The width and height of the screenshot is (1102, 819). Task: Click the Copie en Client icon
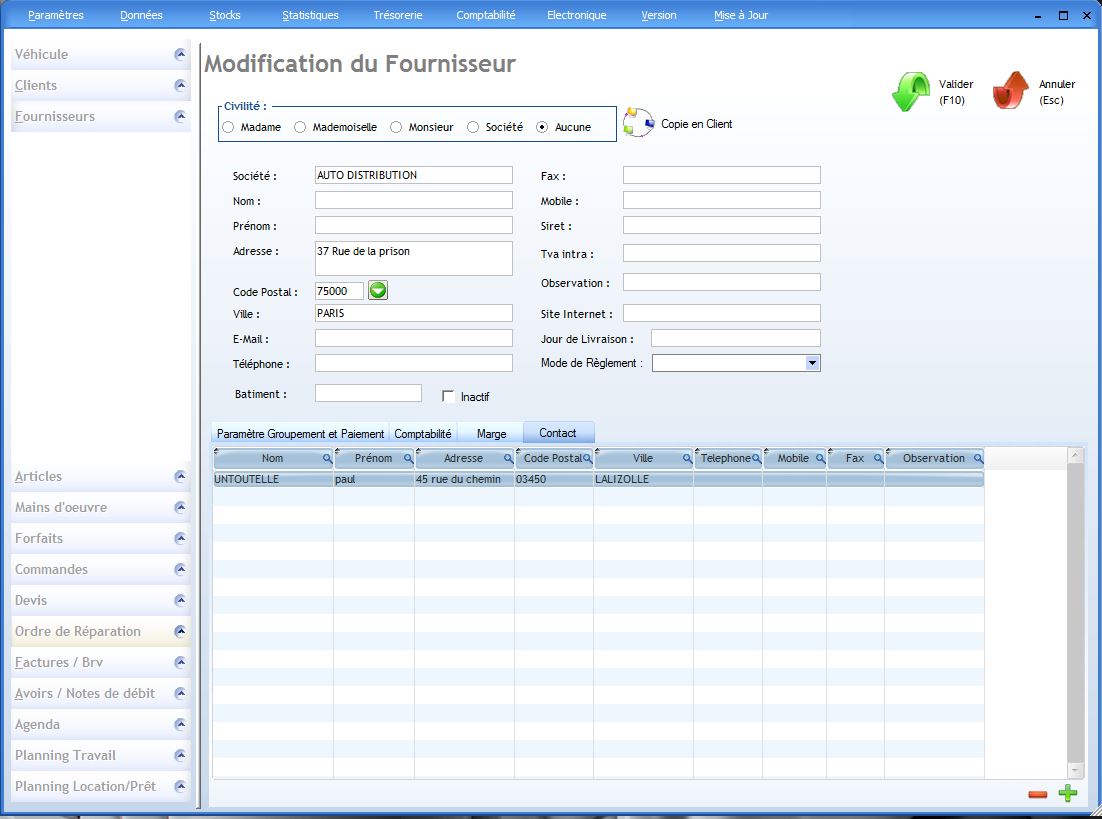pos(638,122)
